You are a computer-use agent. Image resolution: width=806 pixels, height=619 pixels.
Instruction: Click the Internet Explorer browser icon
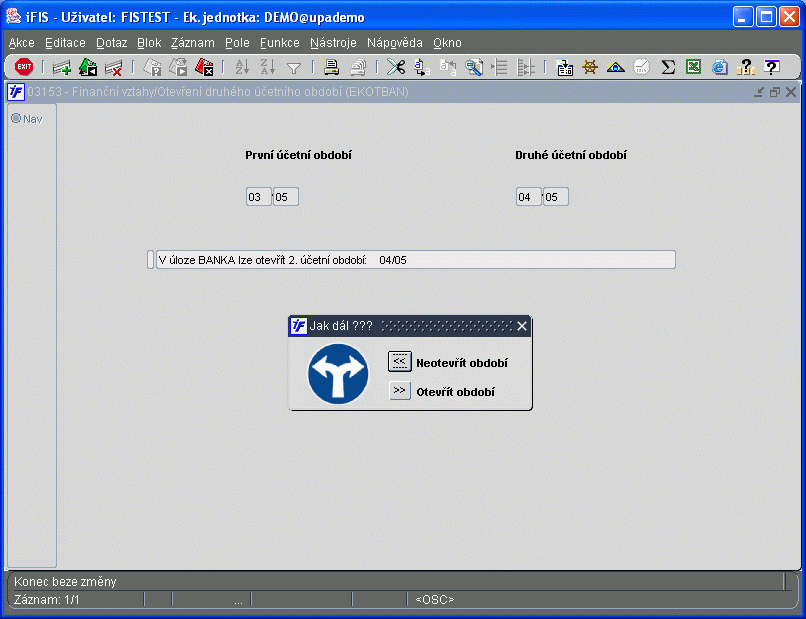[720, 67]
